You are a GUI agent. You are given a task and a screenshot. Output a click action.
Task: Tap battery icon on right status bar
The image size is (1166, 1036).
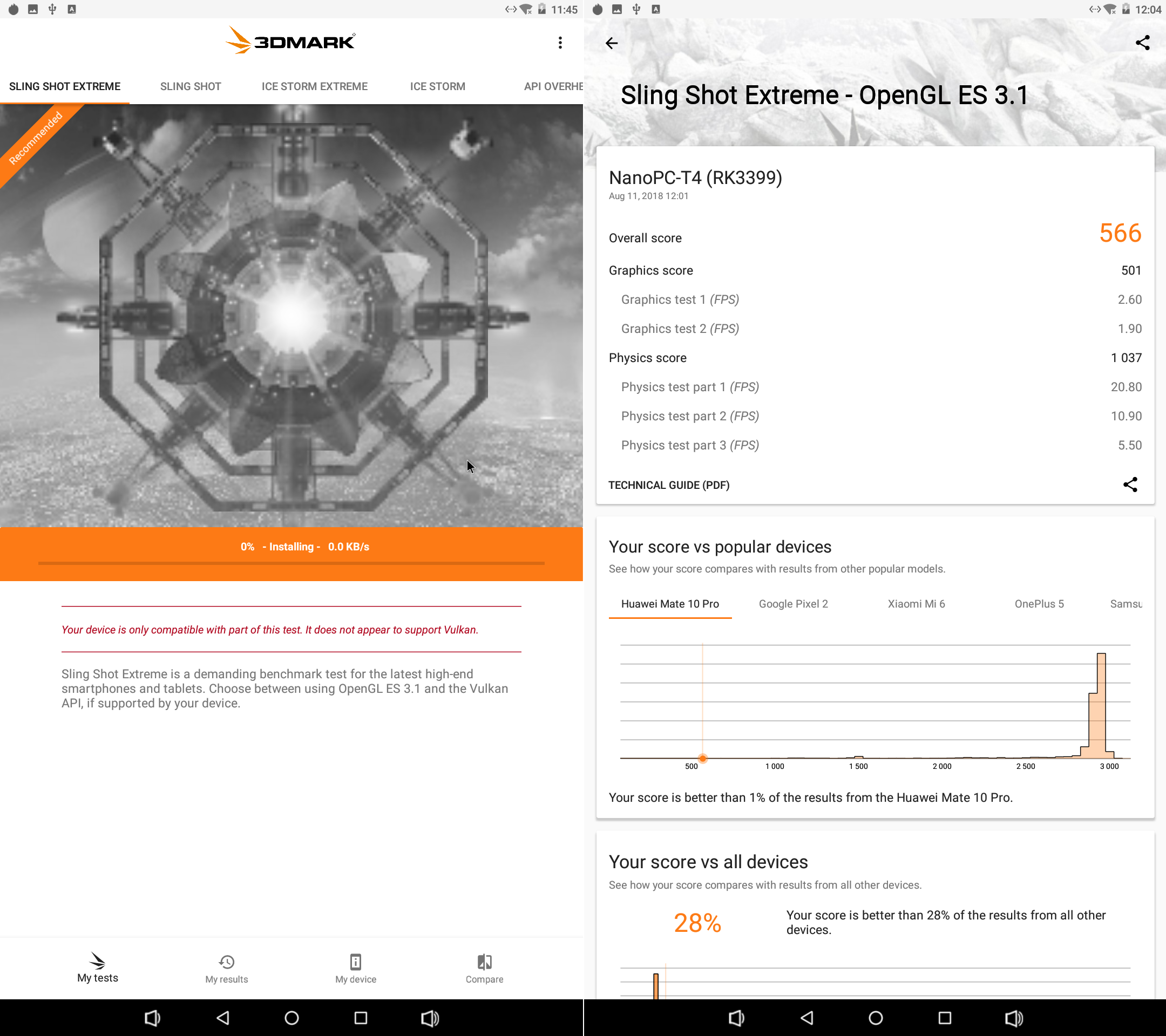click(1126, 9)
